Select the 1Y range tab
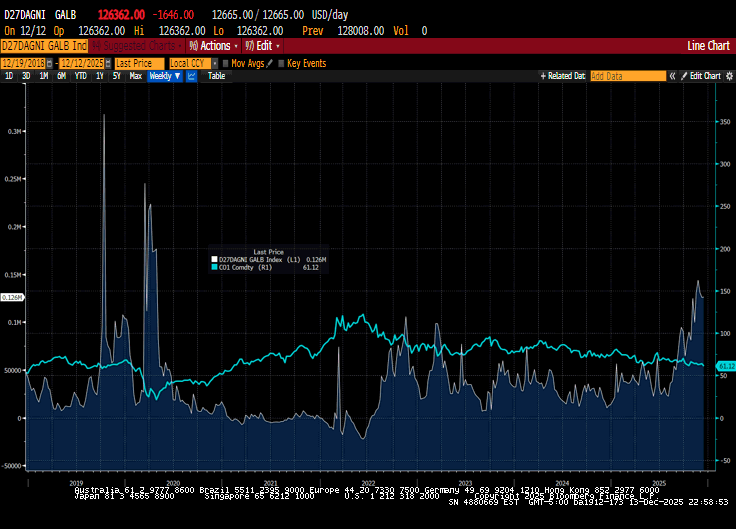736x529 pixels. (100, 76)
